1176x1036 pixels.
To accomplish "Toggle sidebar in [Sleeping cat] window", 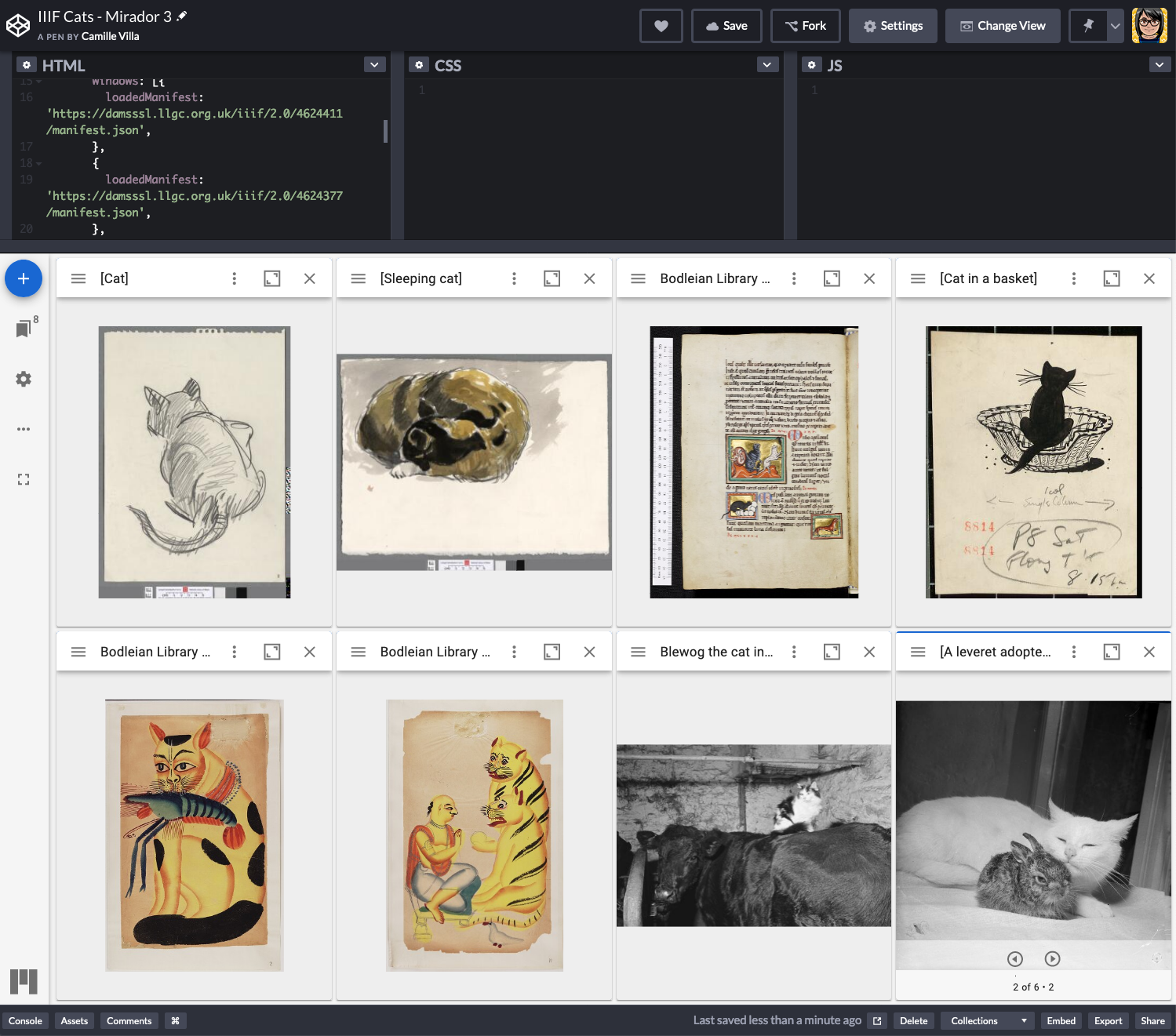I will [359, 278].
